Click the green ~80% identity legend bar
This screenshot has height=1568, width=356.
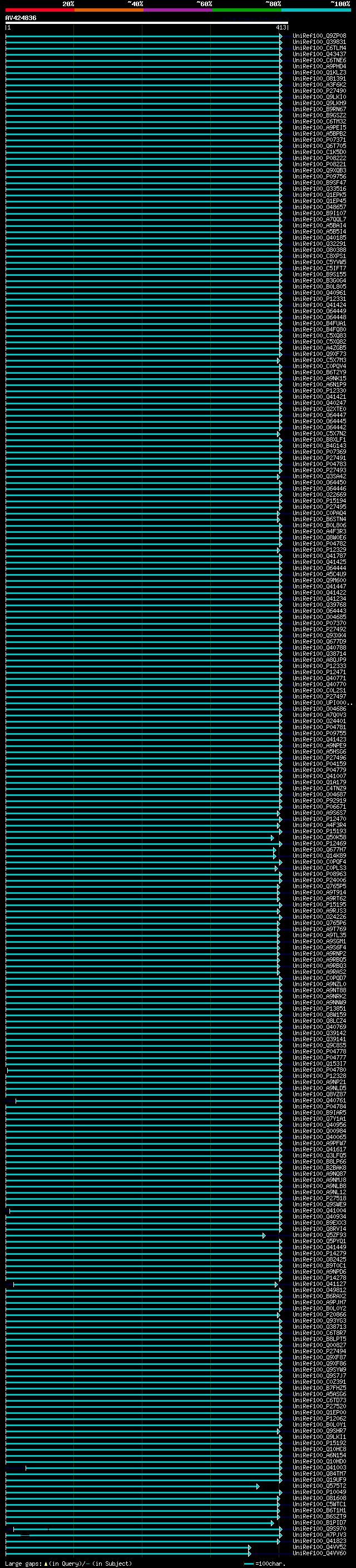pos(247,10)
